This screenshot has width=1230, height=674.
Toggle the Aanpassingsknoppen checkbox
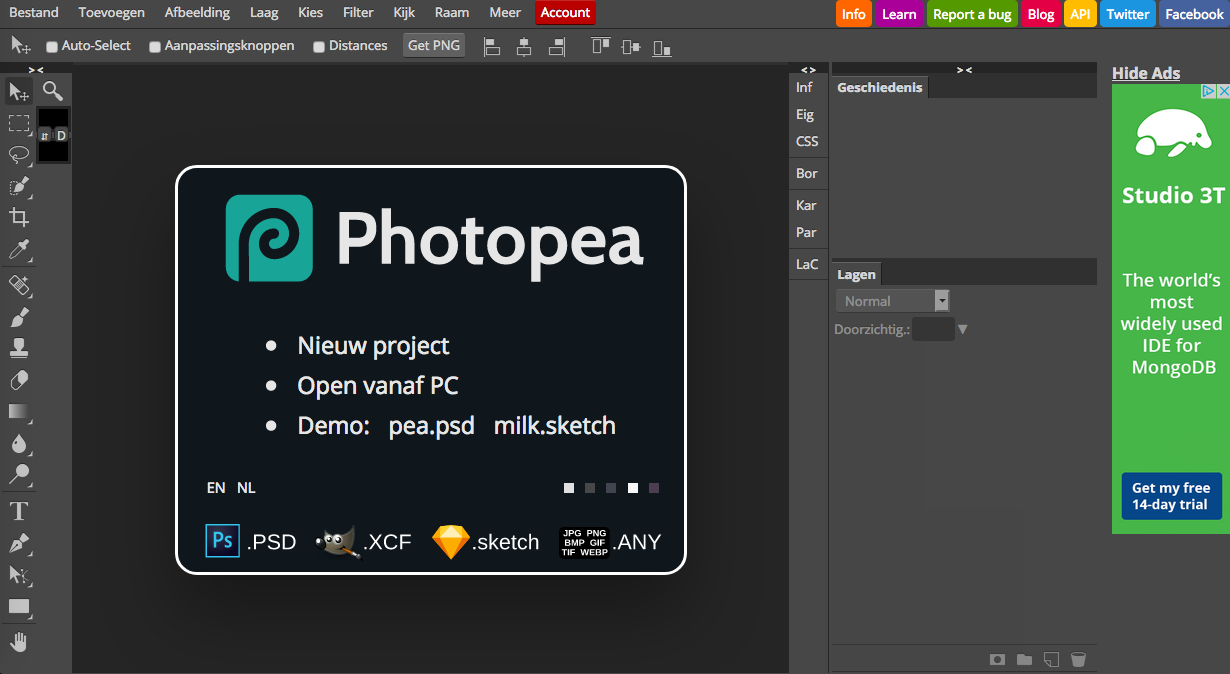click(155, 46)
